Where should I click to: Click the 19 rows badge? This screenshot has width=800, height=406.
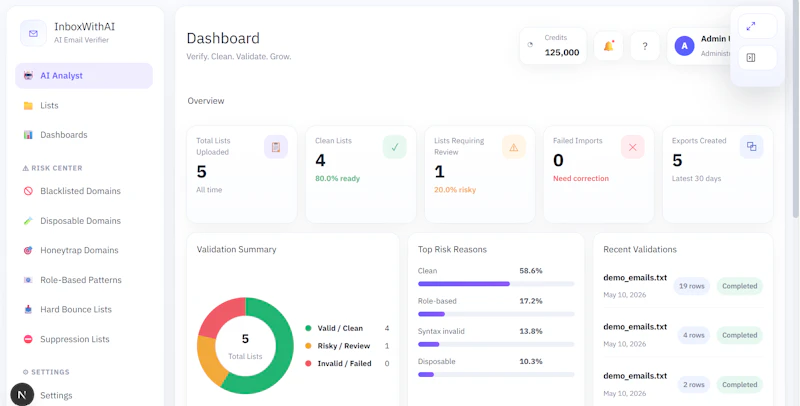tap(691, 286)
